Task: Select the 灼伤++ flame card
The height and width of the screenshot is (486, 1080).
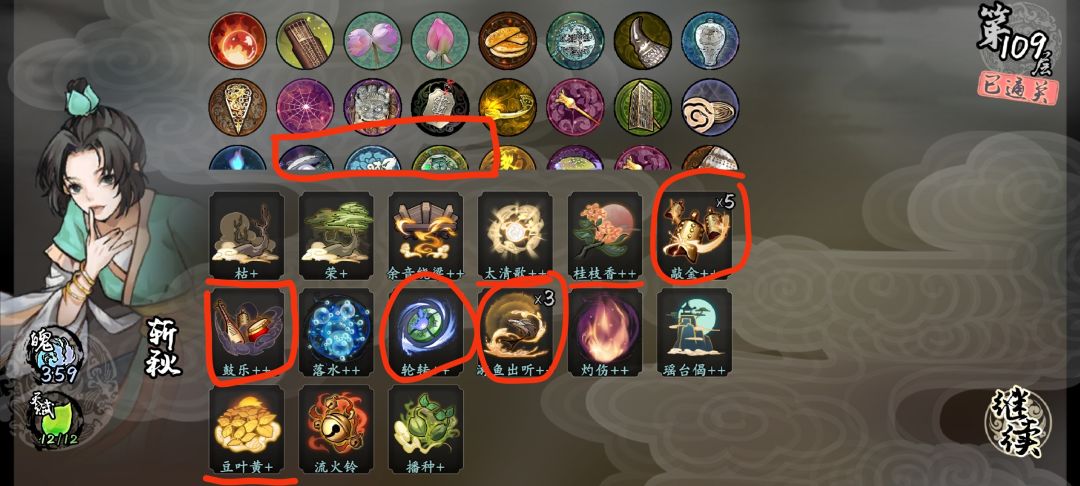Action: 605,332
